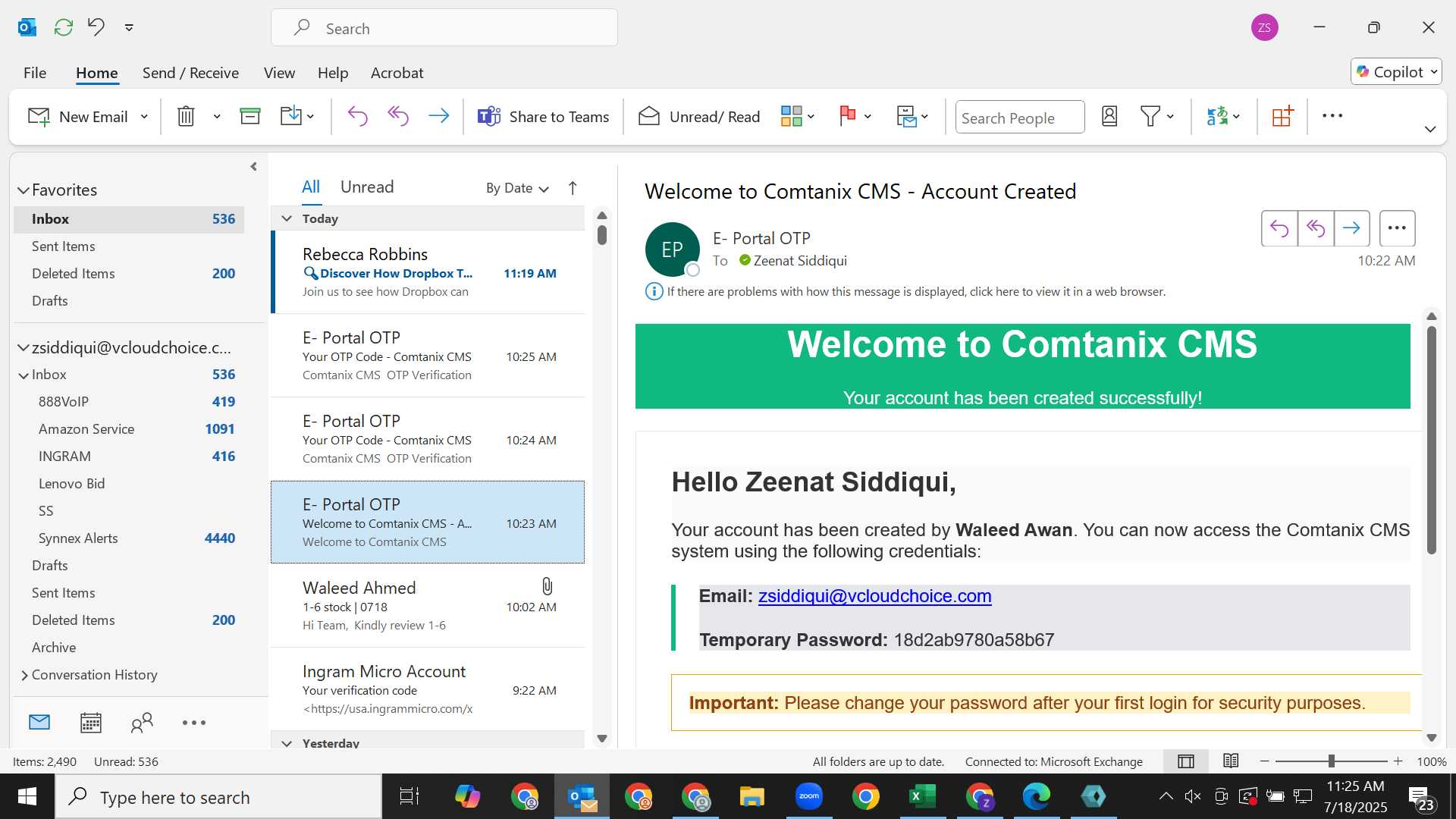Open the Delete options dropdown arrow
Screen dimensions: 1456x819
point(217,117)
